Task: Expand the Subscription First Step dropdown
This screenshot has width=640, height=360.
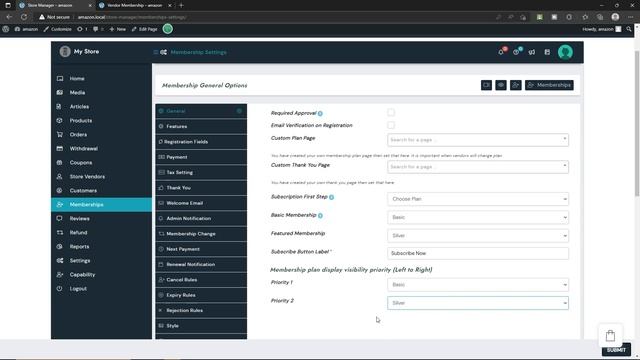Action: (x=478, y=199)
